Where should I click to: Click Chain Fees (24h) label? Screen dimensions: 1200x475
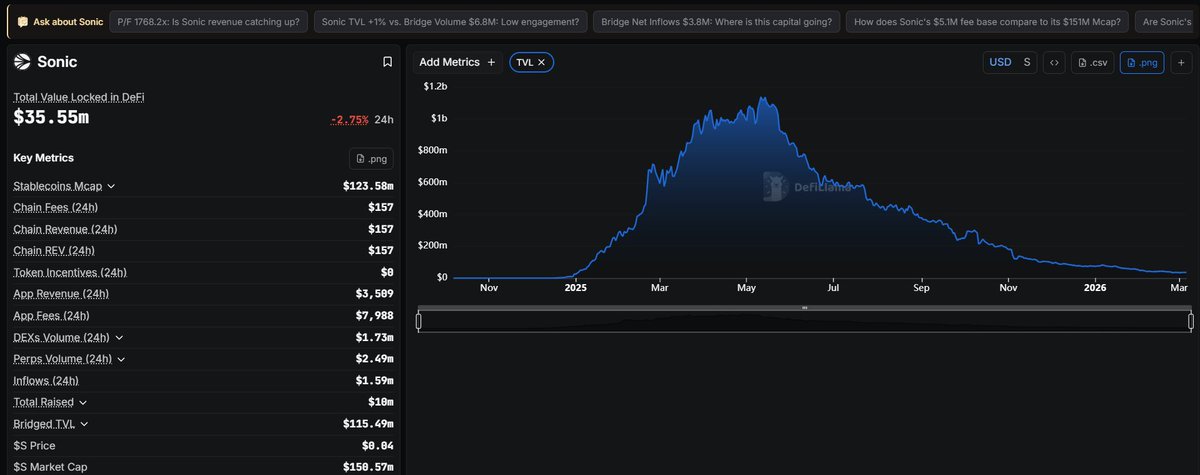tap(55, 207)
